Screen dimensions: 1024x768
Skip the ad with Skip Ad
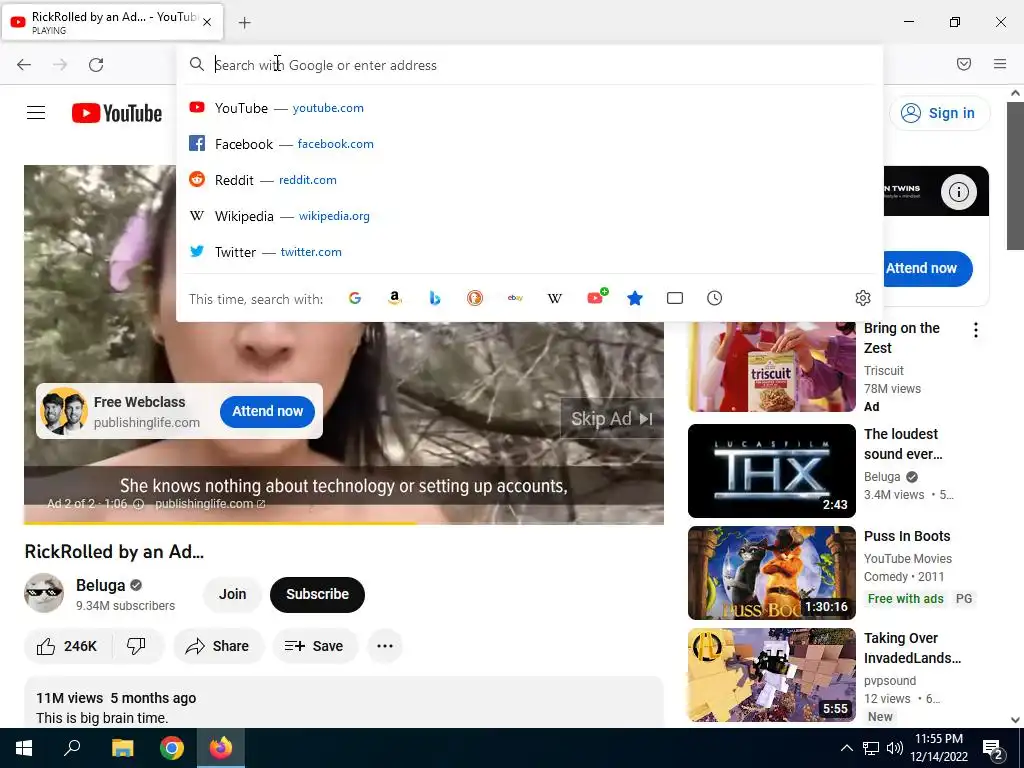point(612,419)
